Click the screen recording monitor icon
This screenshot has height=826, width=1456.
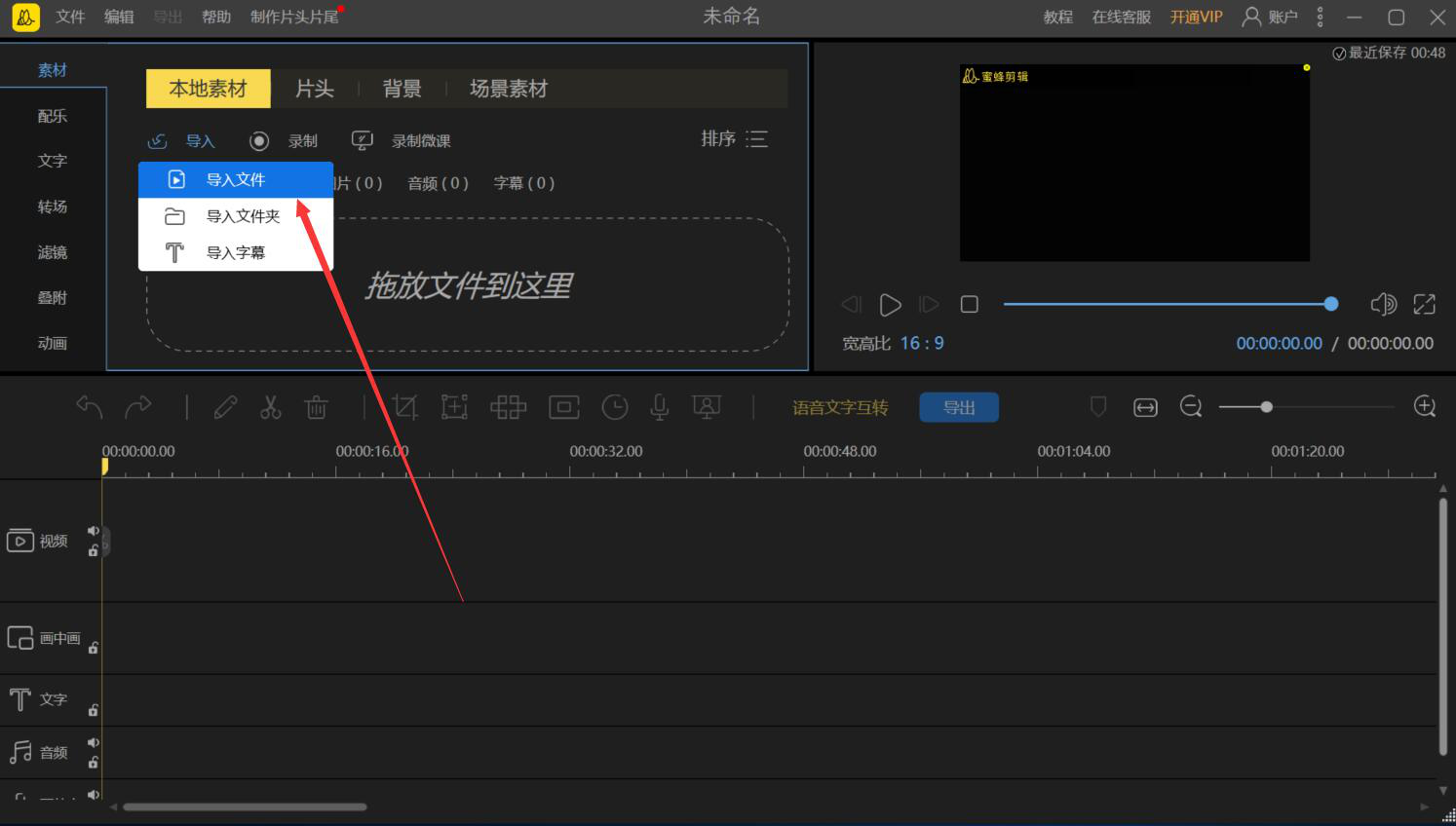click(707, 407)
